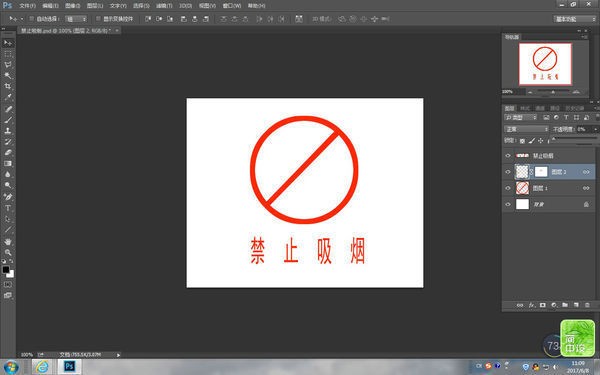The width and height of the screenshot is (600, 375).
Task: Enable the show transform controls checkbox
Action: coord(98,19)
